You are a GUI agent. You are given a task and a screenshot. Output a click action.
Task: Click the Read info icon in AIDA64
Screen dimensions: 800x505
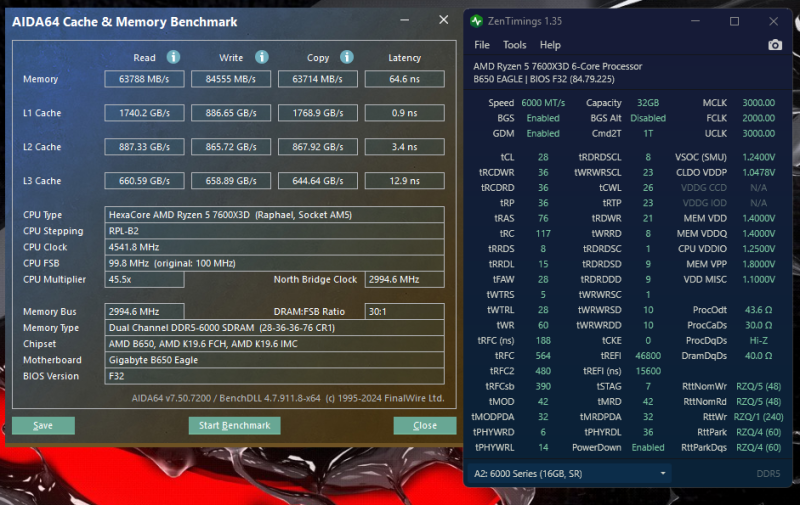(x=173, y=57)
